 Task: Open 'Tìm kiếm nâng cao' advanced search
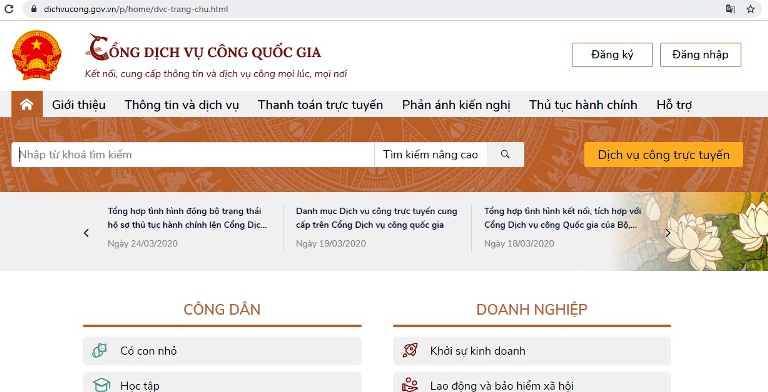pos(431,155)
